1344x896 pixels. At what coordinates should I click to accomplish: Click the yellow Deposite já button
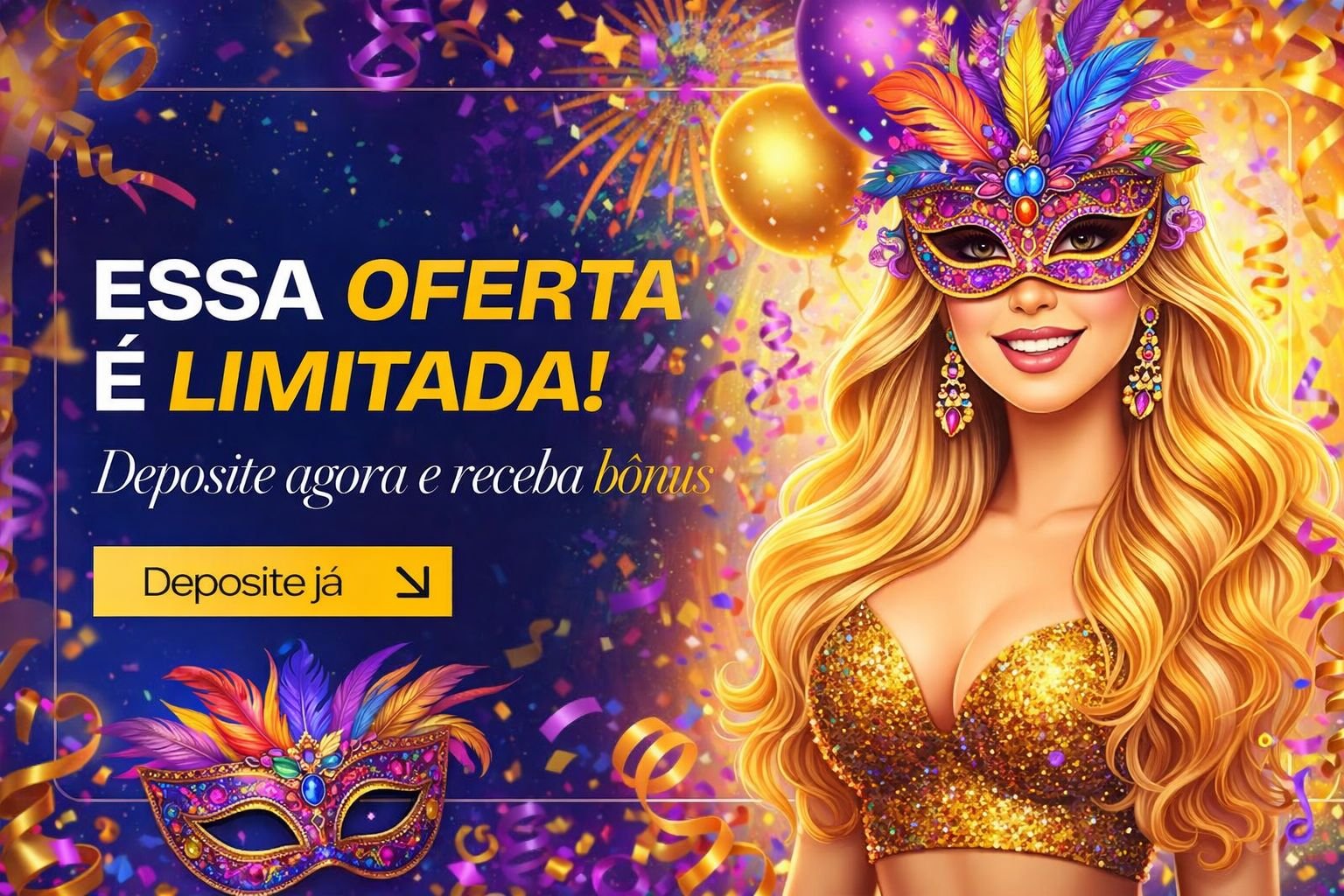(272, 582)
